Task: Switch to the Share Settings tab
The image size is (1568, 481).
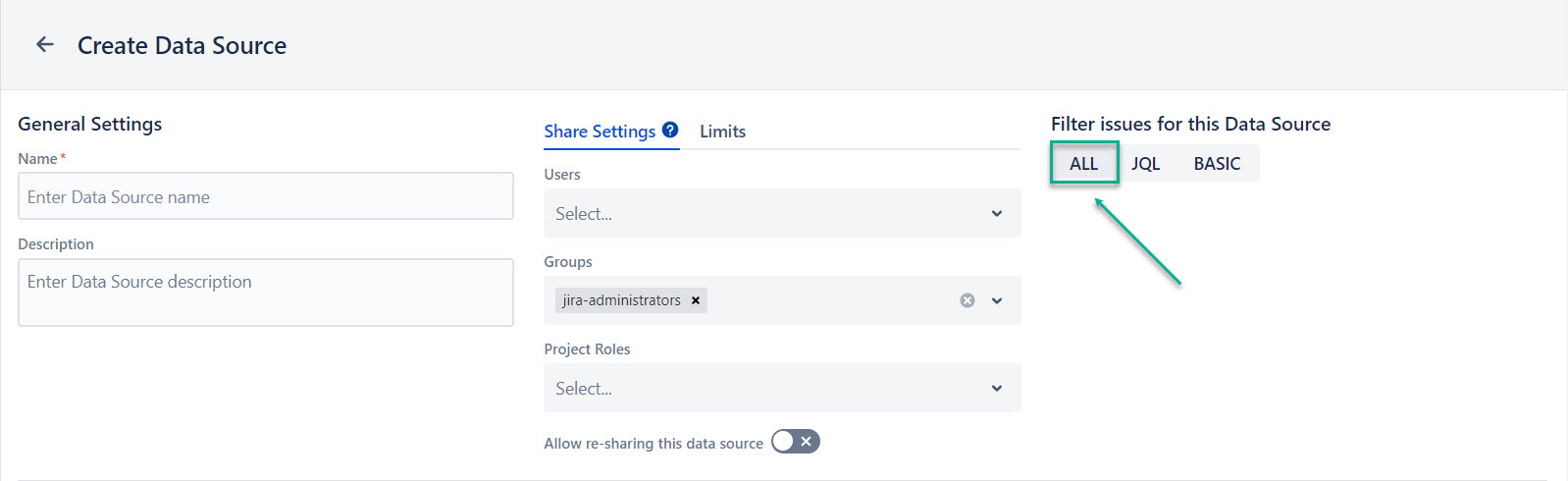Action: coord(600,132)
